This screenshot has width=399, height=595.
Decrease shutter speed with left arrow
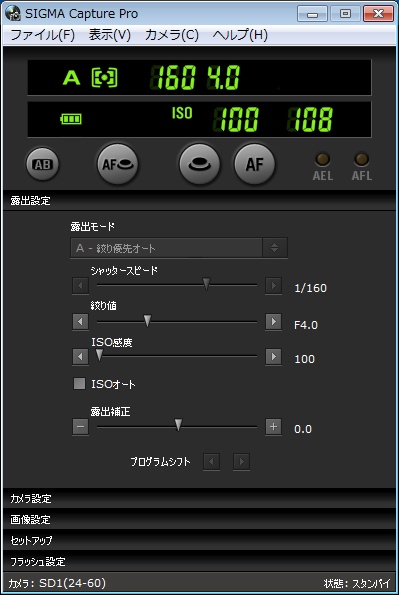point(80,285)
